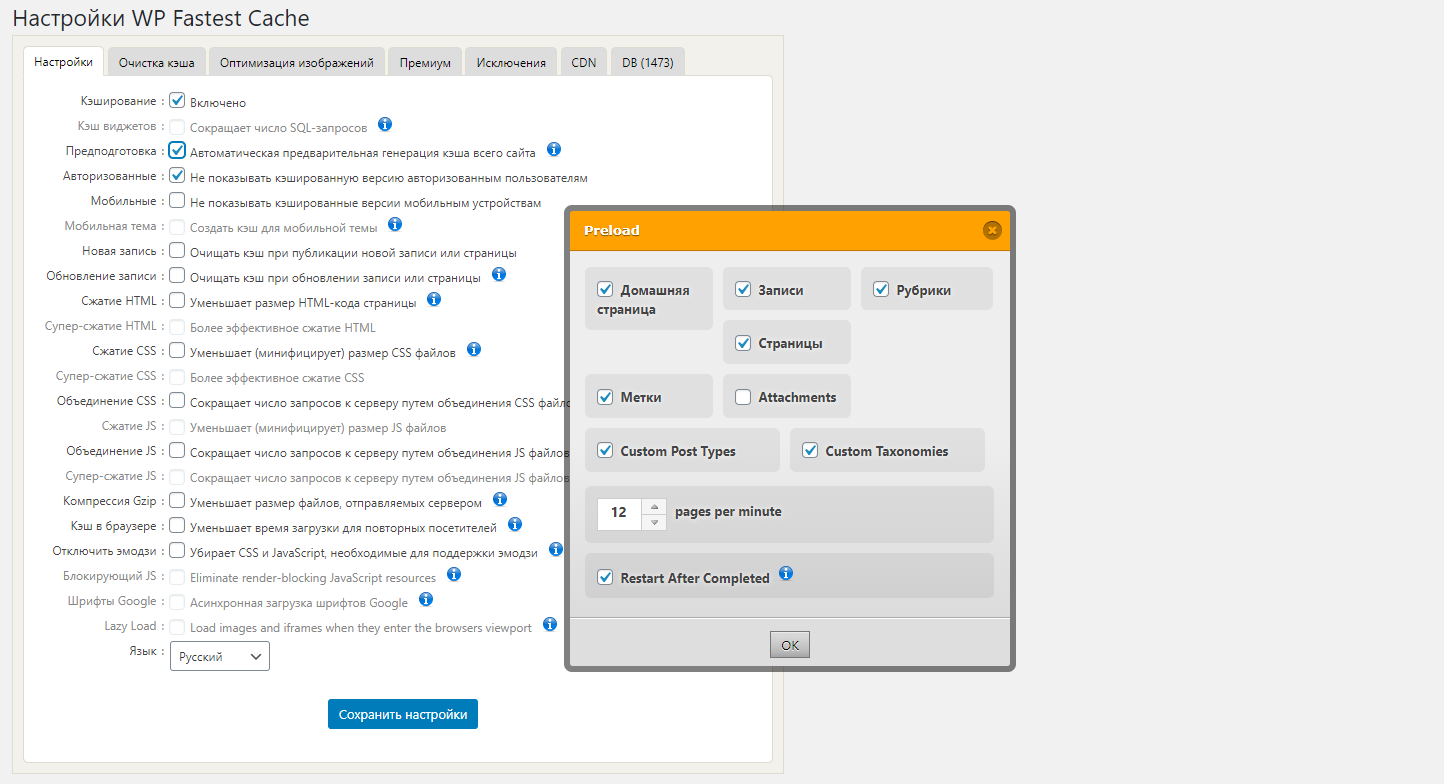
Task: Show info icon for Предподготовка option
Action: pos(554,149)
